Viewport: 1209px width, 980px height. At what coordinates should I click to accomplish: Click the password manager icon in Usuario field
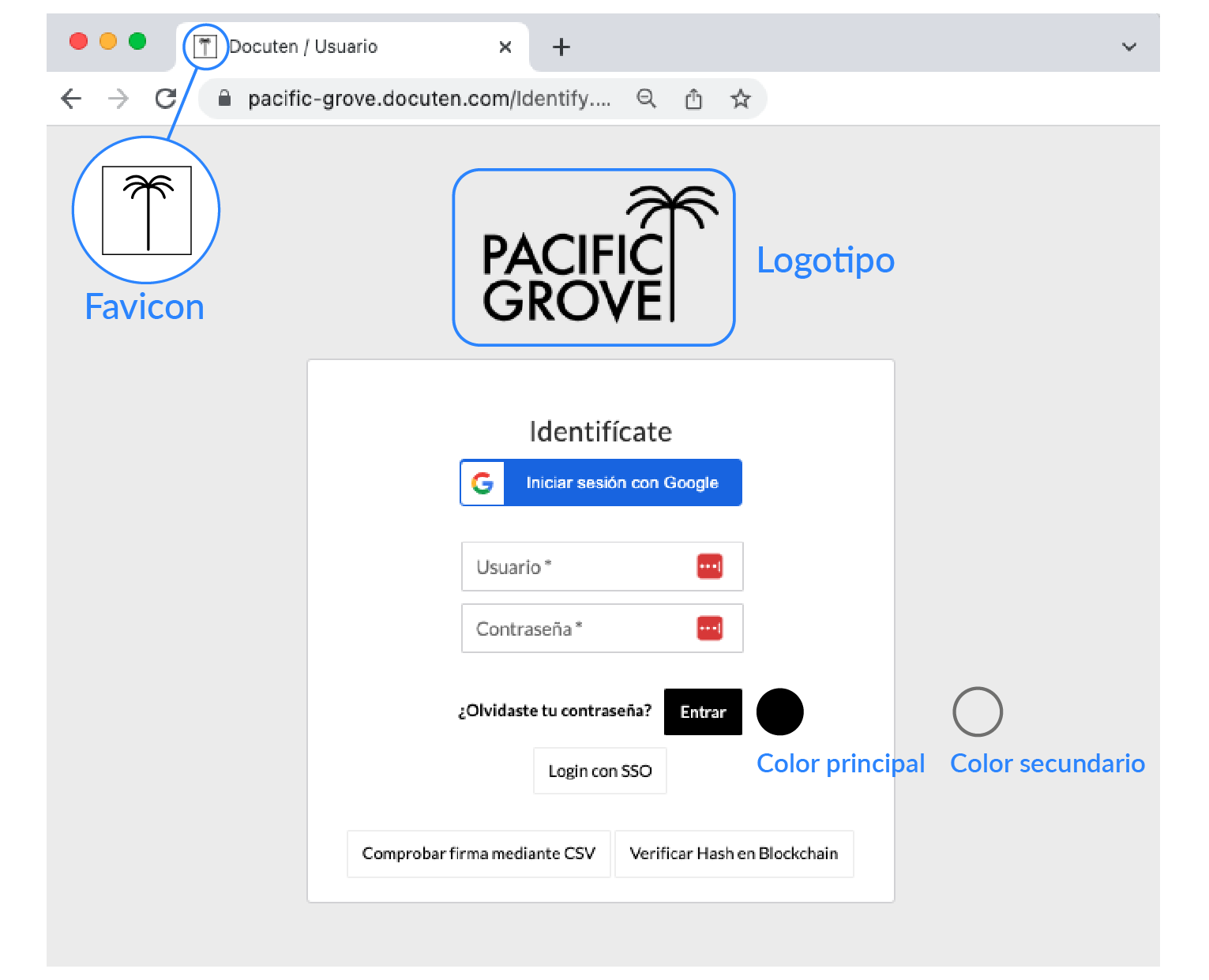point(710,566)
